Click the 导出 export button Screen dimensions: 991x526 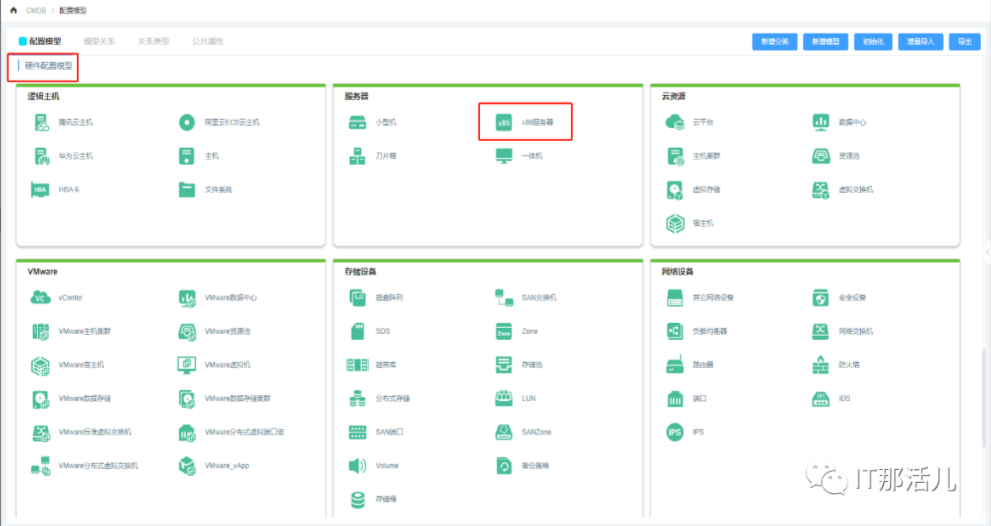pos(964,42)
